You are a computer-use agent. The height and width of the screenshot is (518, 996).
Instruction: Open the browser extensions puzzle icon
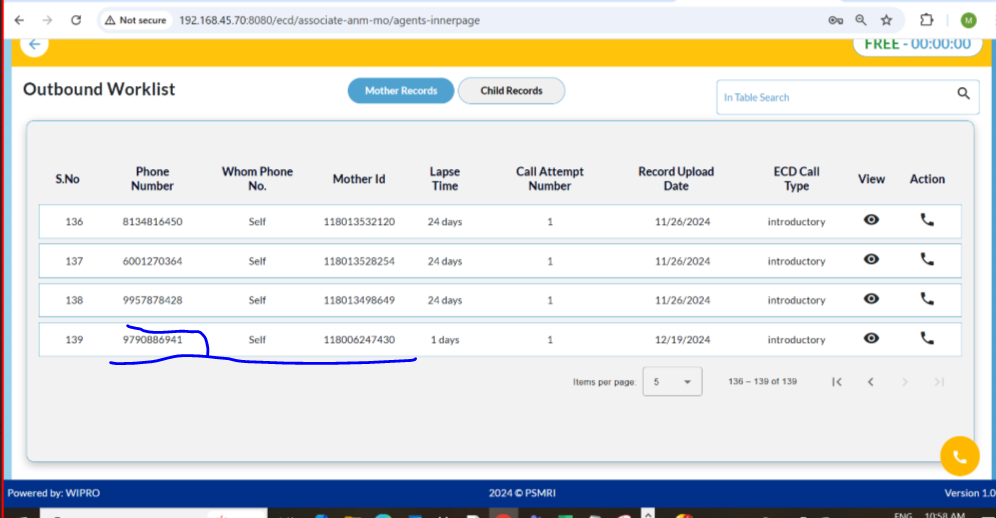tap(926, 20)
